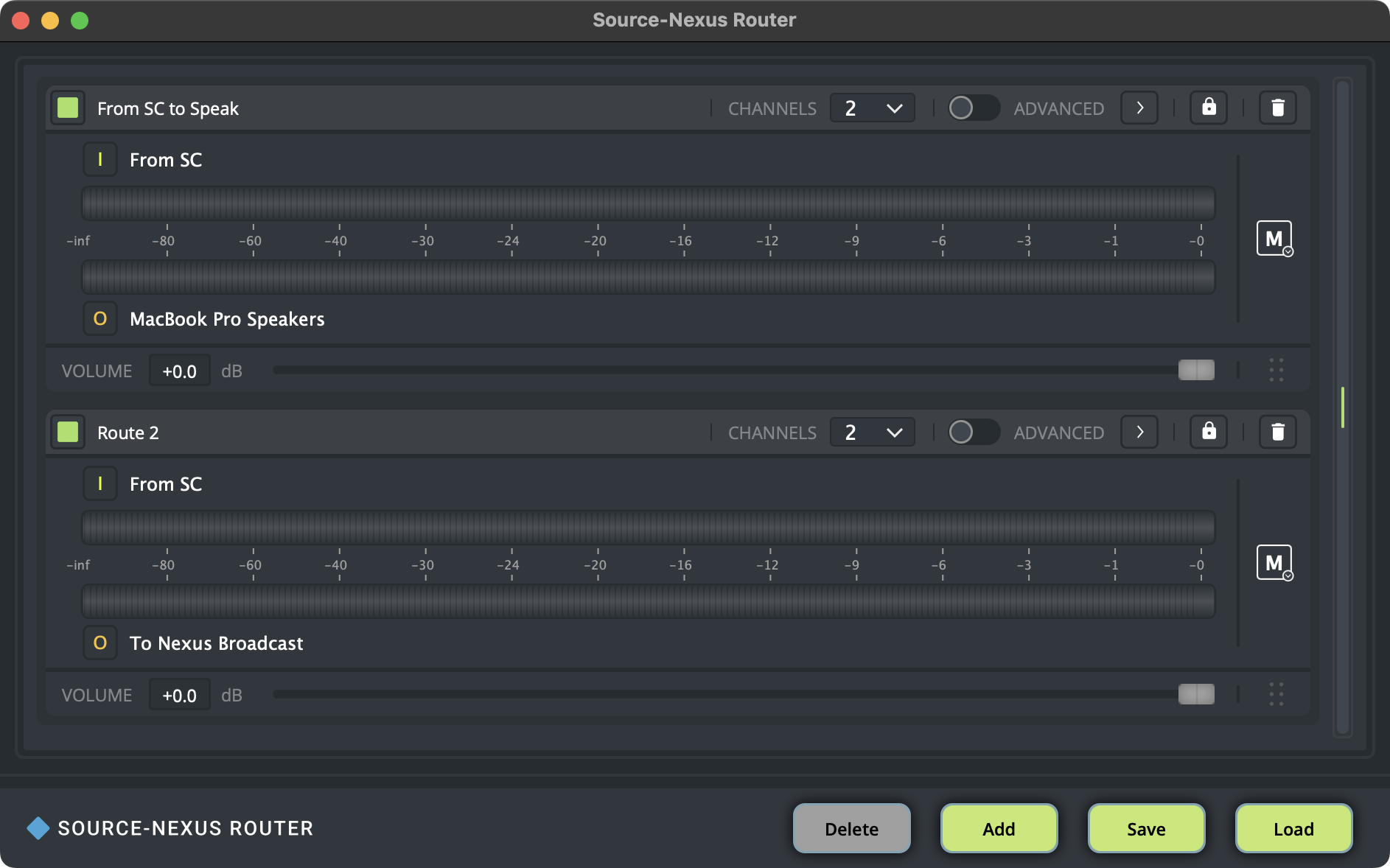Viewport: 1390px width, 868px height.
Task: Toggle green enable box for Route 2
Action: click(68, 433)
